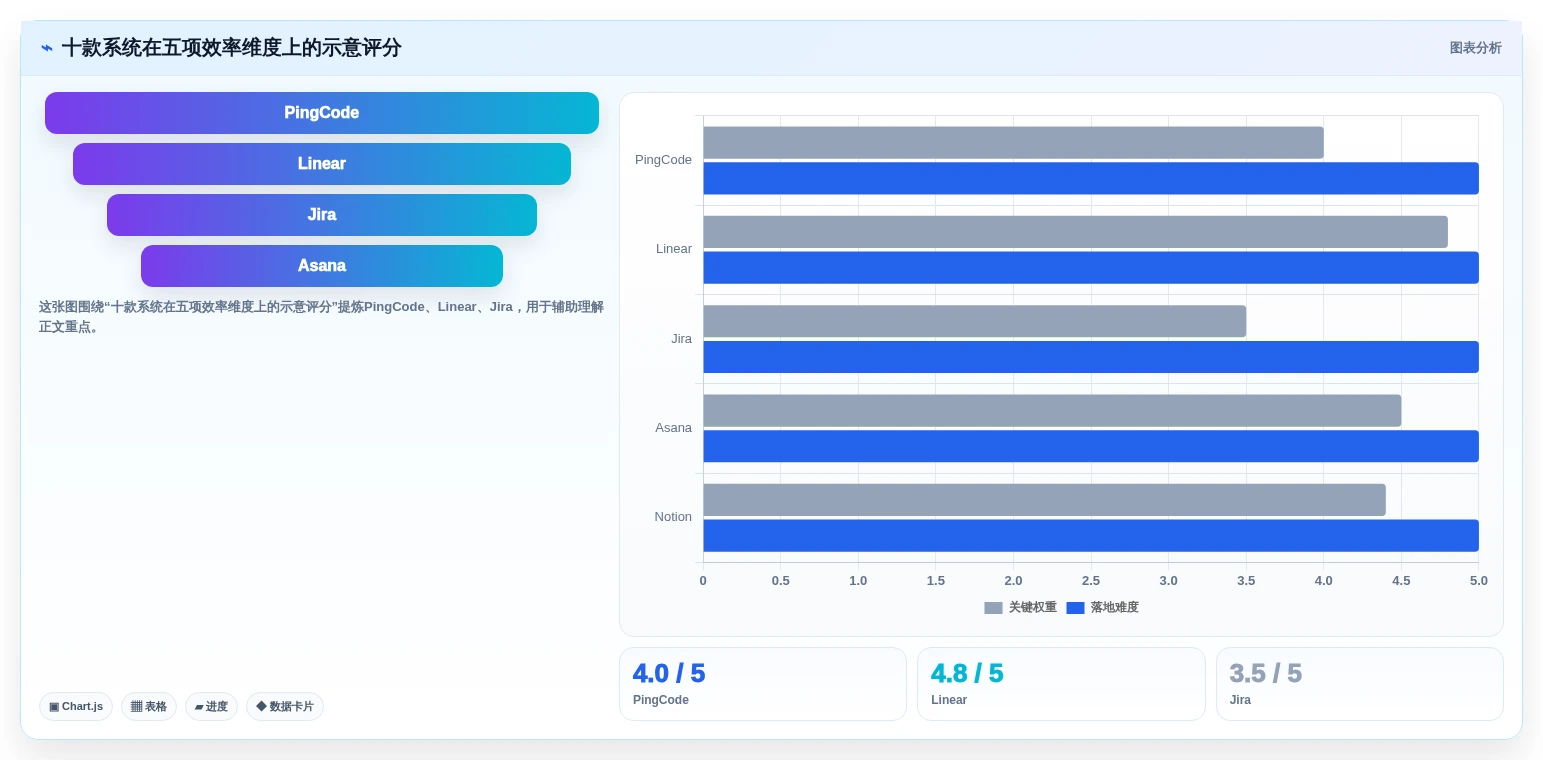The height and width of the screenshot is (760, 1543).
Task: Click the 5.0 x-axis tick label
Action: 1479,581
